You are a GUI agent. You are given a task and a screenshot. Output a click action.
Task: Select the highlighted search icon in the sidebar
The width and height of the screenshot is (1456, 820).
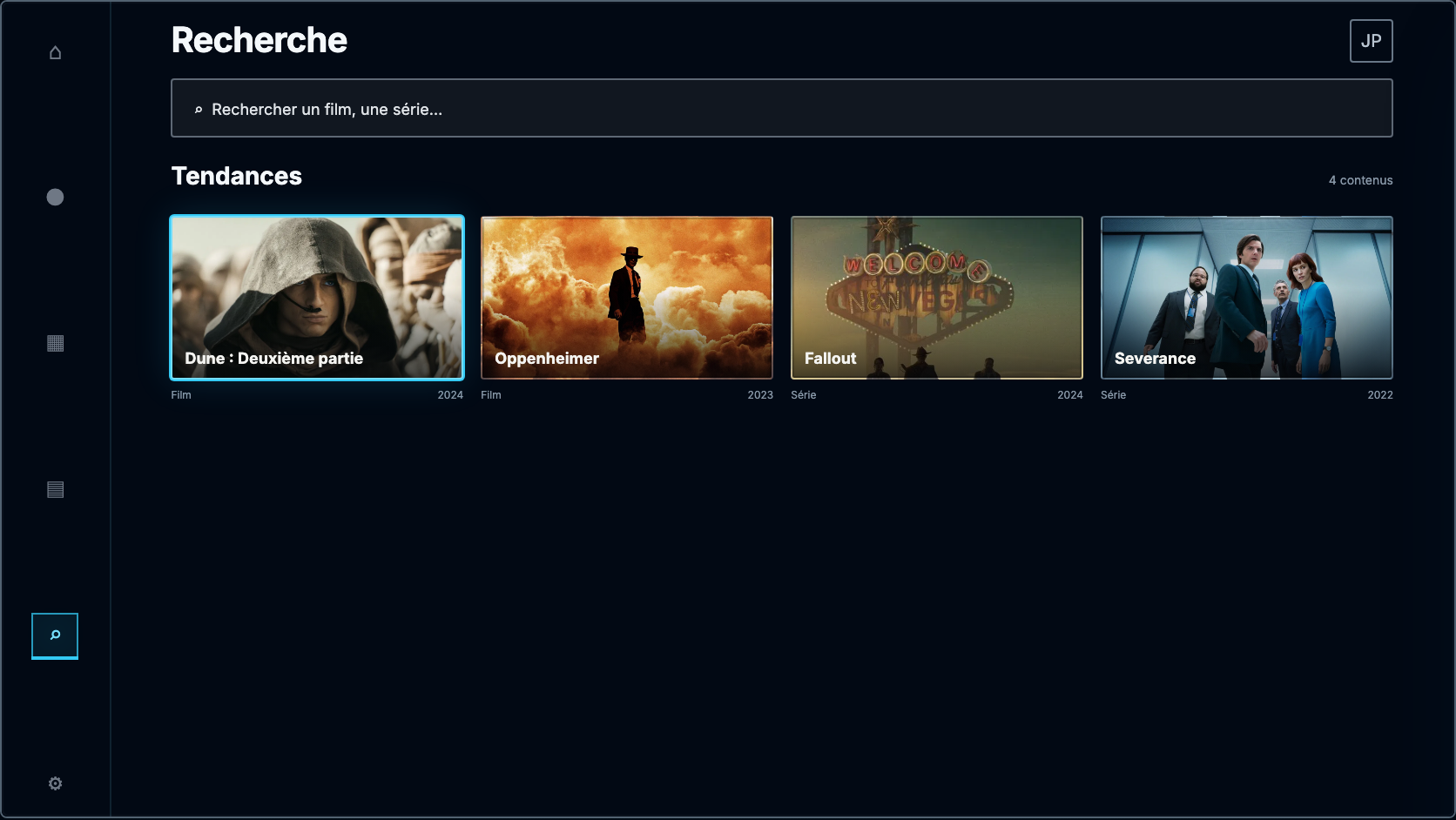[x=55, y=635]
